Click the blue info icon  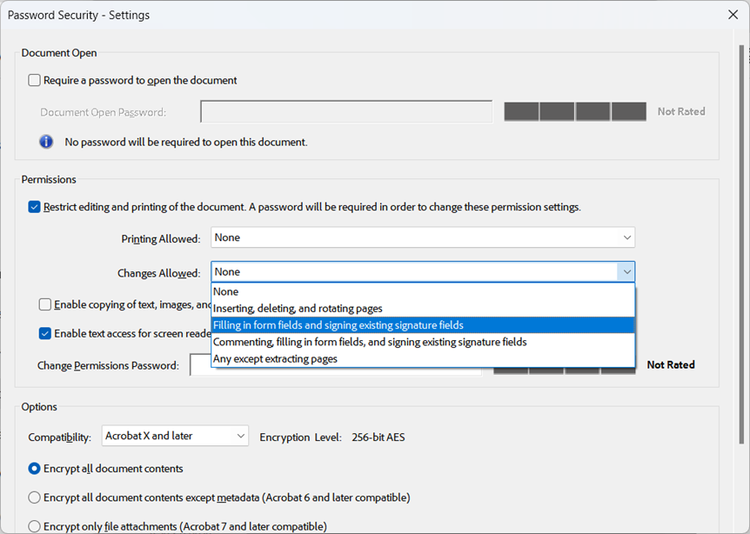click(x=46, y=142)
